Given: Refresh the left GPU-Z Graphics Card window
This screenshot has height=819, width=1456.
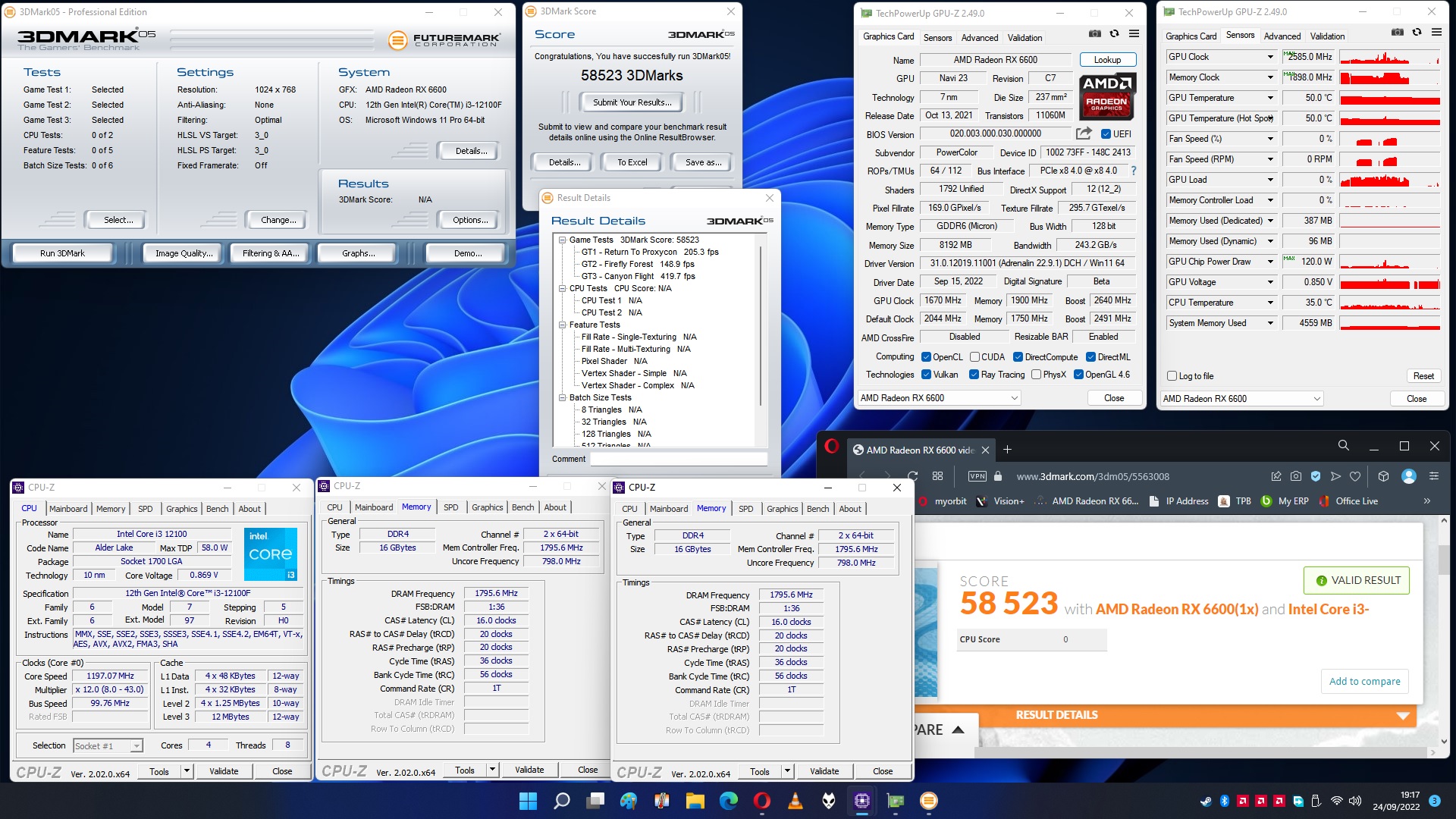Looking at the screenshot, I should [1114, 34].
